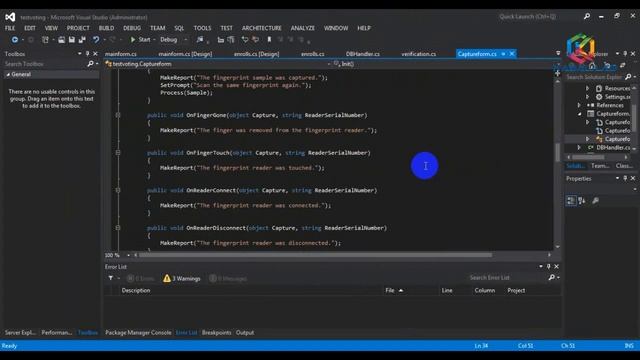Click the Visual Studio logo icon
The image size is (640, 360).
[10, 17]
